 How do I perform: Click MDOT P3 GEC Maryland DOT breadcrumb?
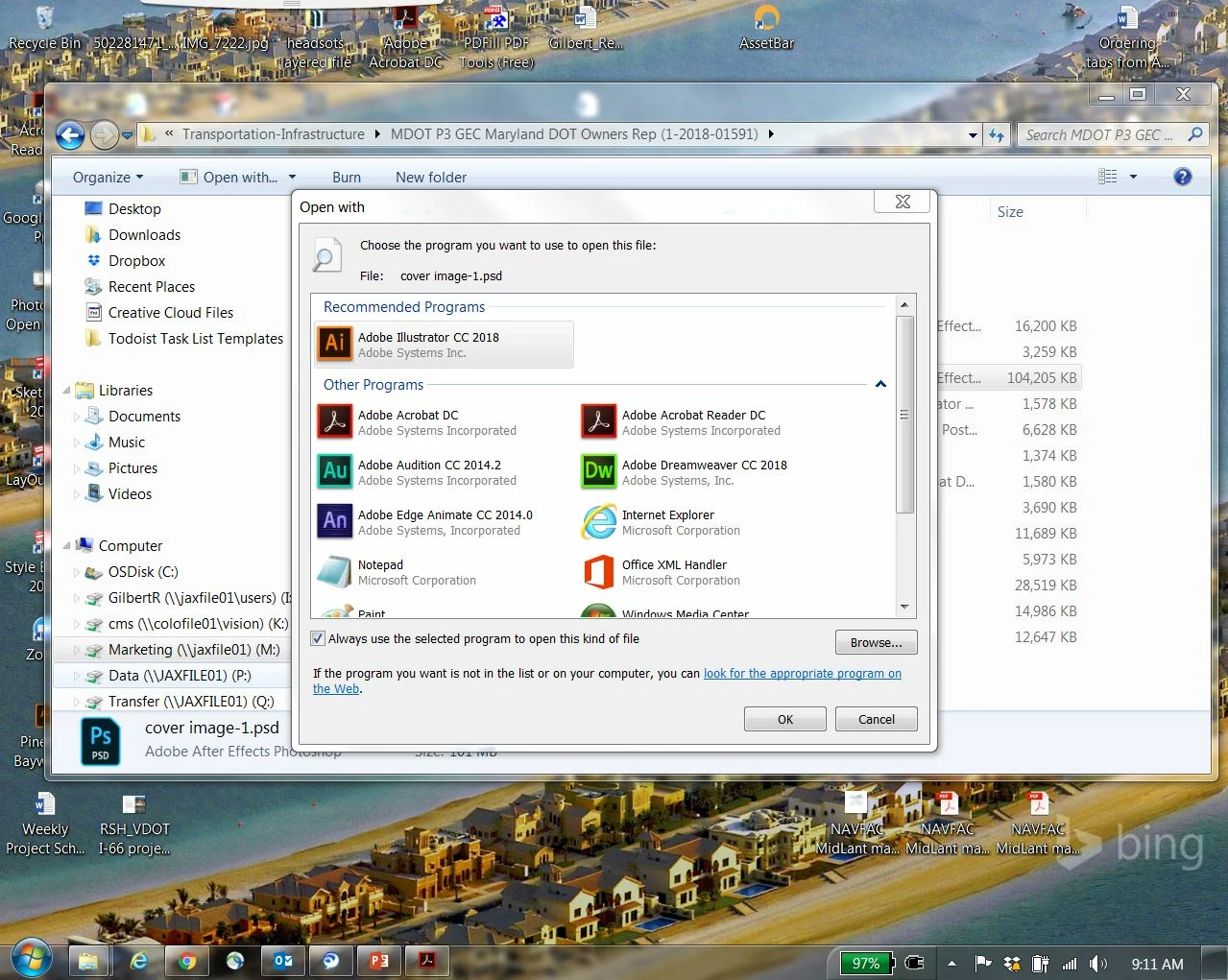(574, 134)
